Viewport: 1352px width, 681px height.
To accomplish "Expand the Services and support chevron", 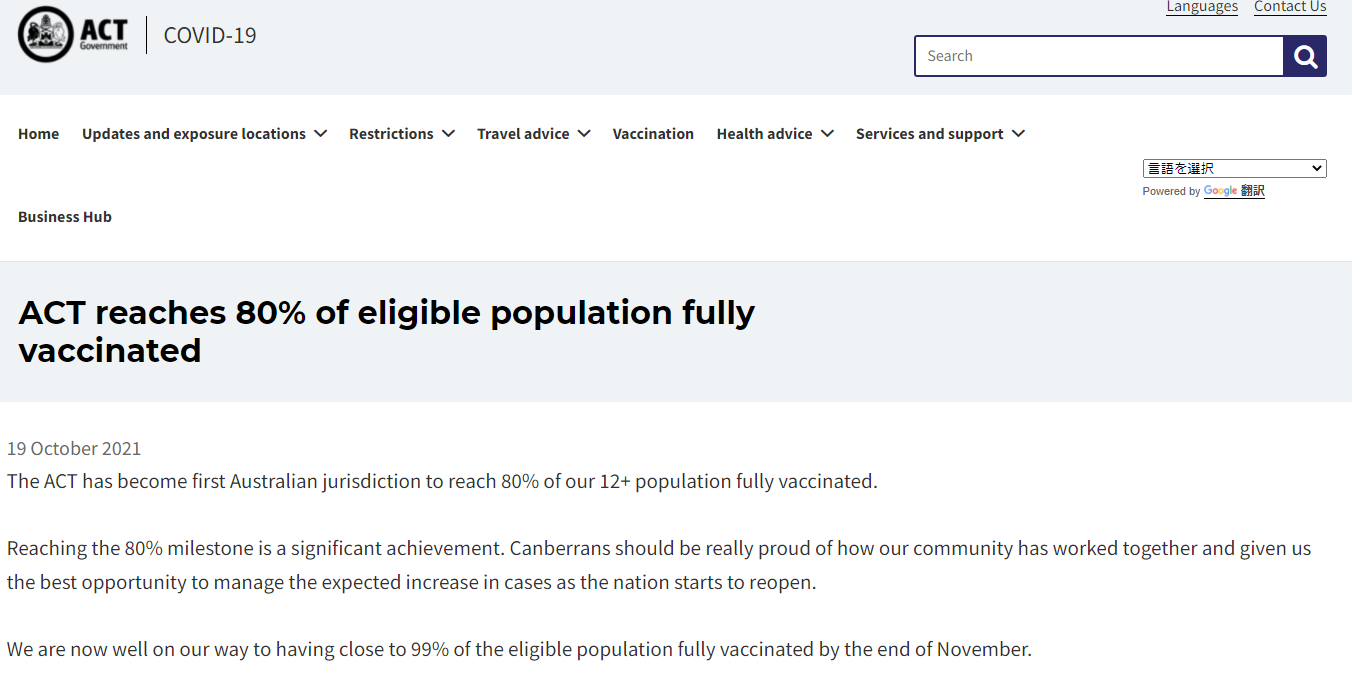I will pyautogui.click(x=1018, y=134).
